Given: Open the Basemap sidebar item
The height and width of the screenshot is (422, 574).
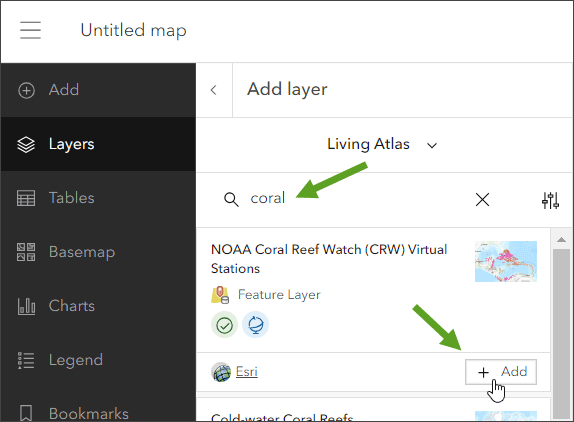Looking at the screenshot, I should click(x=98, y=252).
